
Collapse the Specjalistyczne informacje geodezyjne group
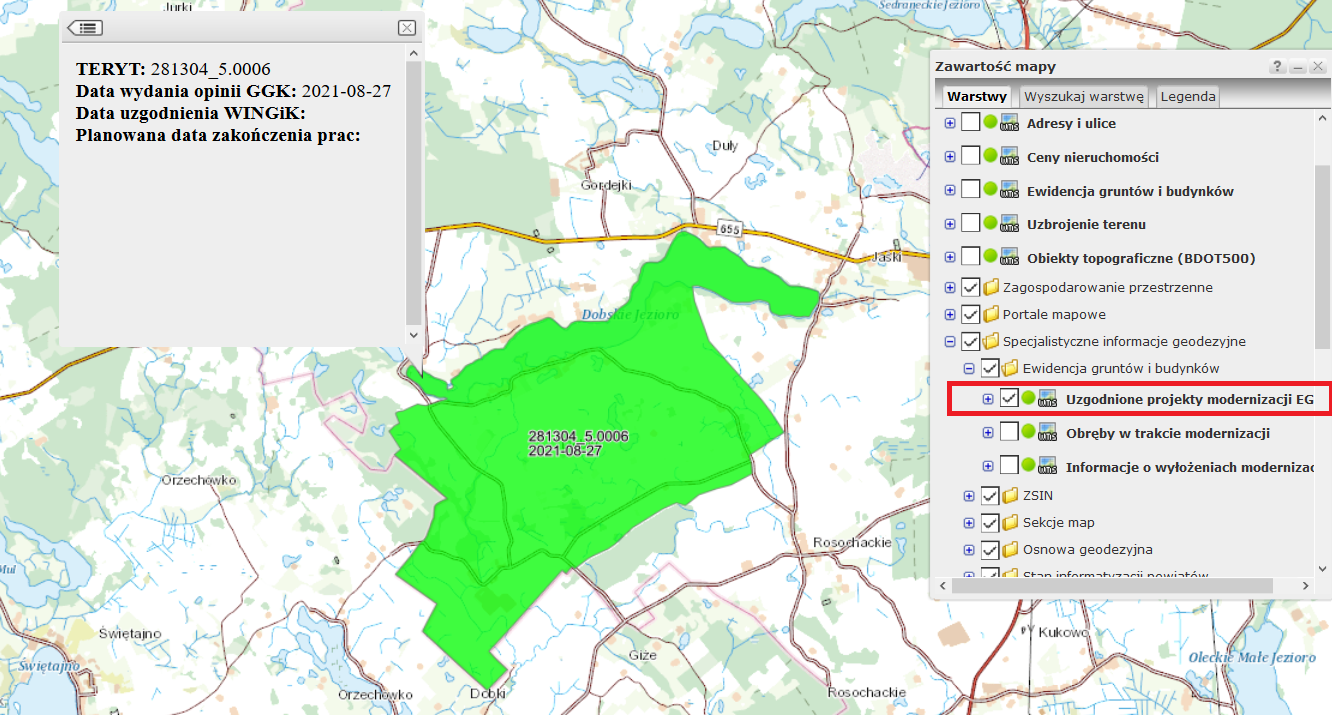[x=950, y=341]
